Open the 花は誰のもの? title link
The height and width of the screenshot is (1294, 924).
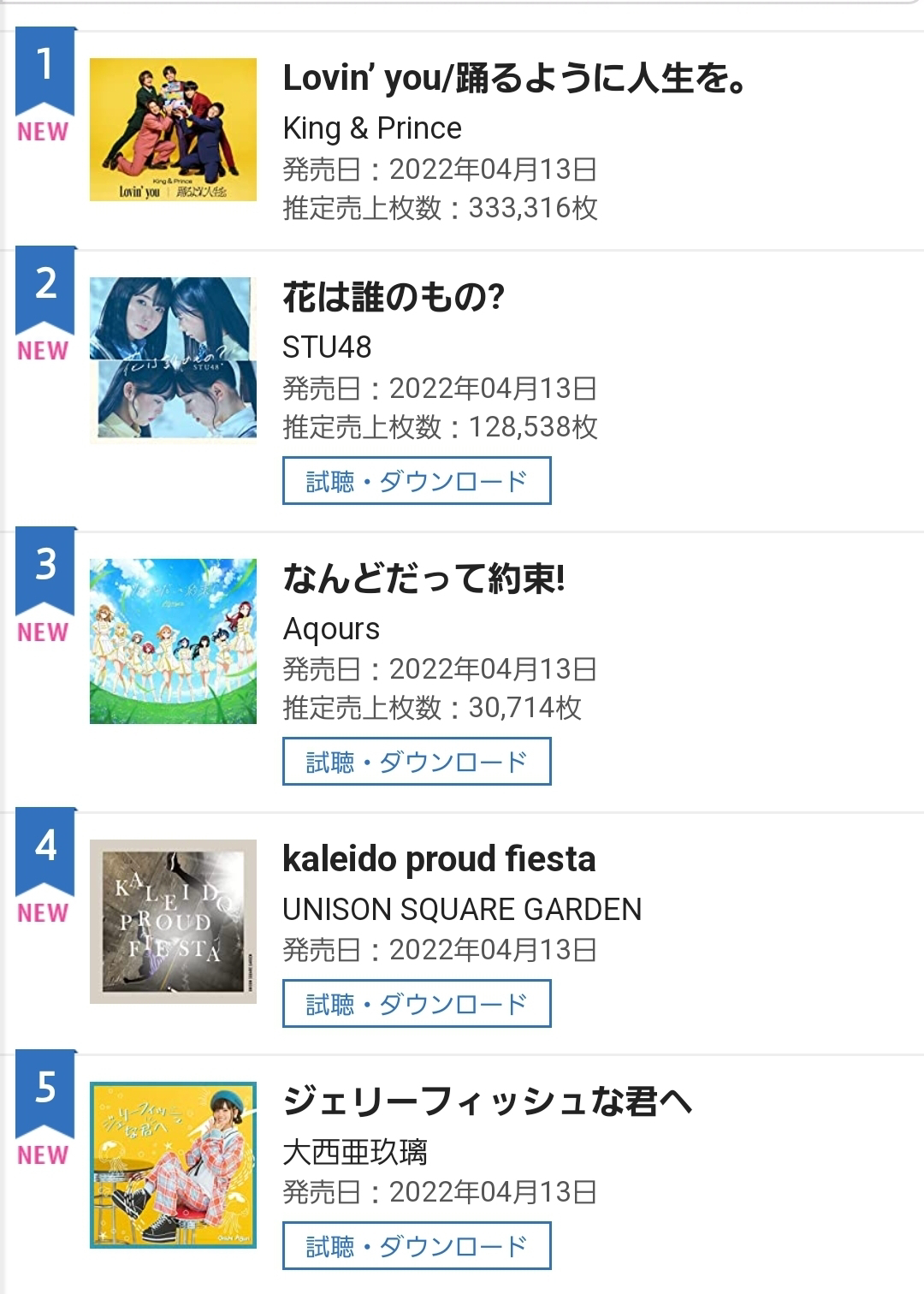394,298
